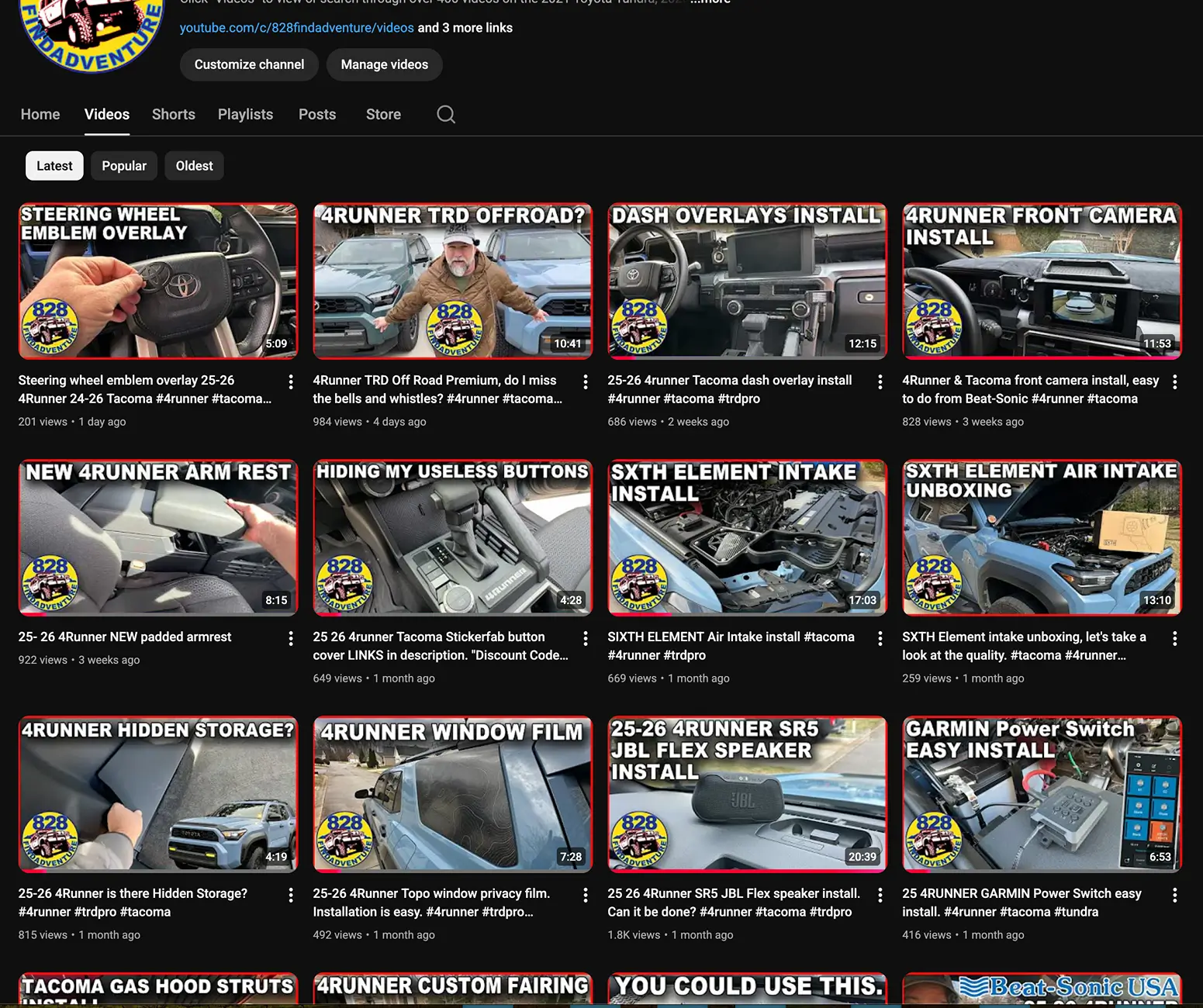Open options menu on SIXTH ELEMENT intake install video

pos(880,638)
